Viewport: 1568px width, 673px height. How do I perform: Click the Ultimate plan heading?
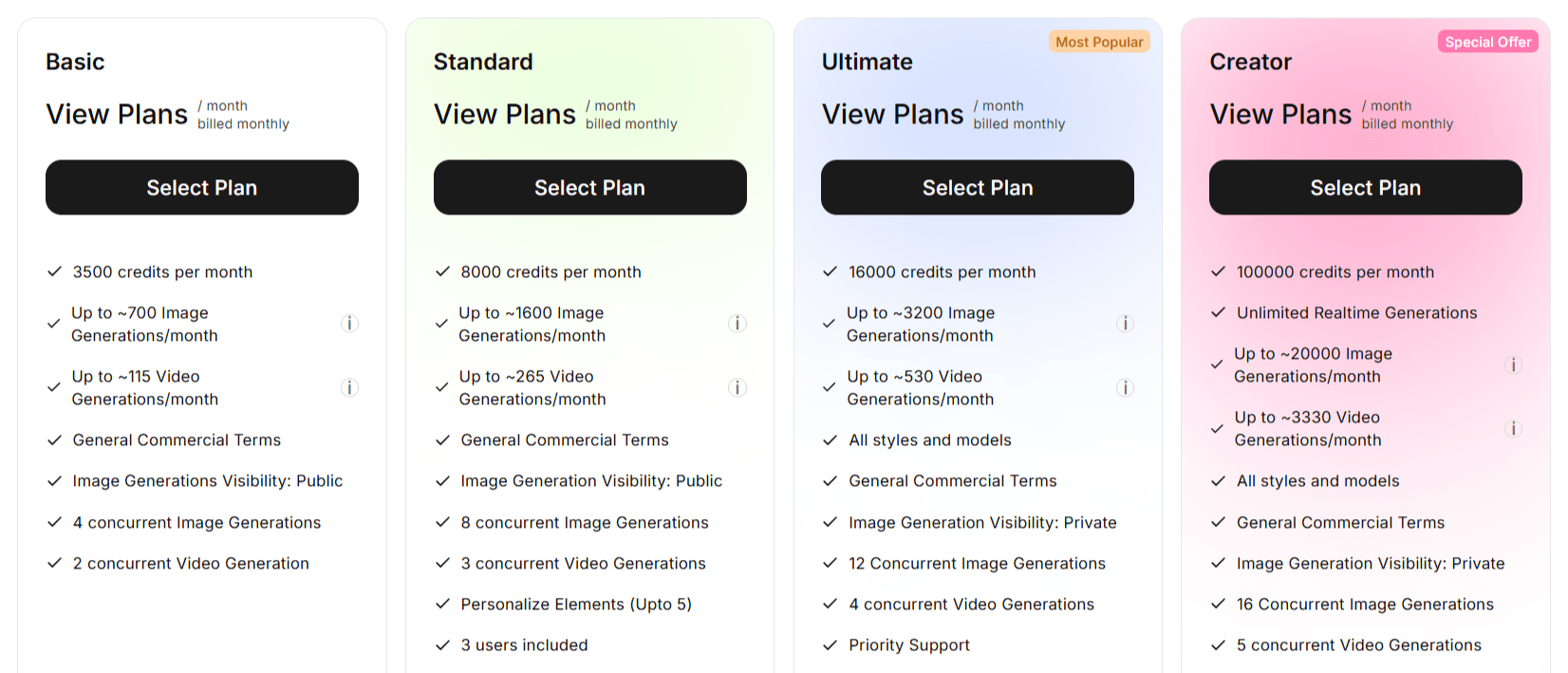867,62
